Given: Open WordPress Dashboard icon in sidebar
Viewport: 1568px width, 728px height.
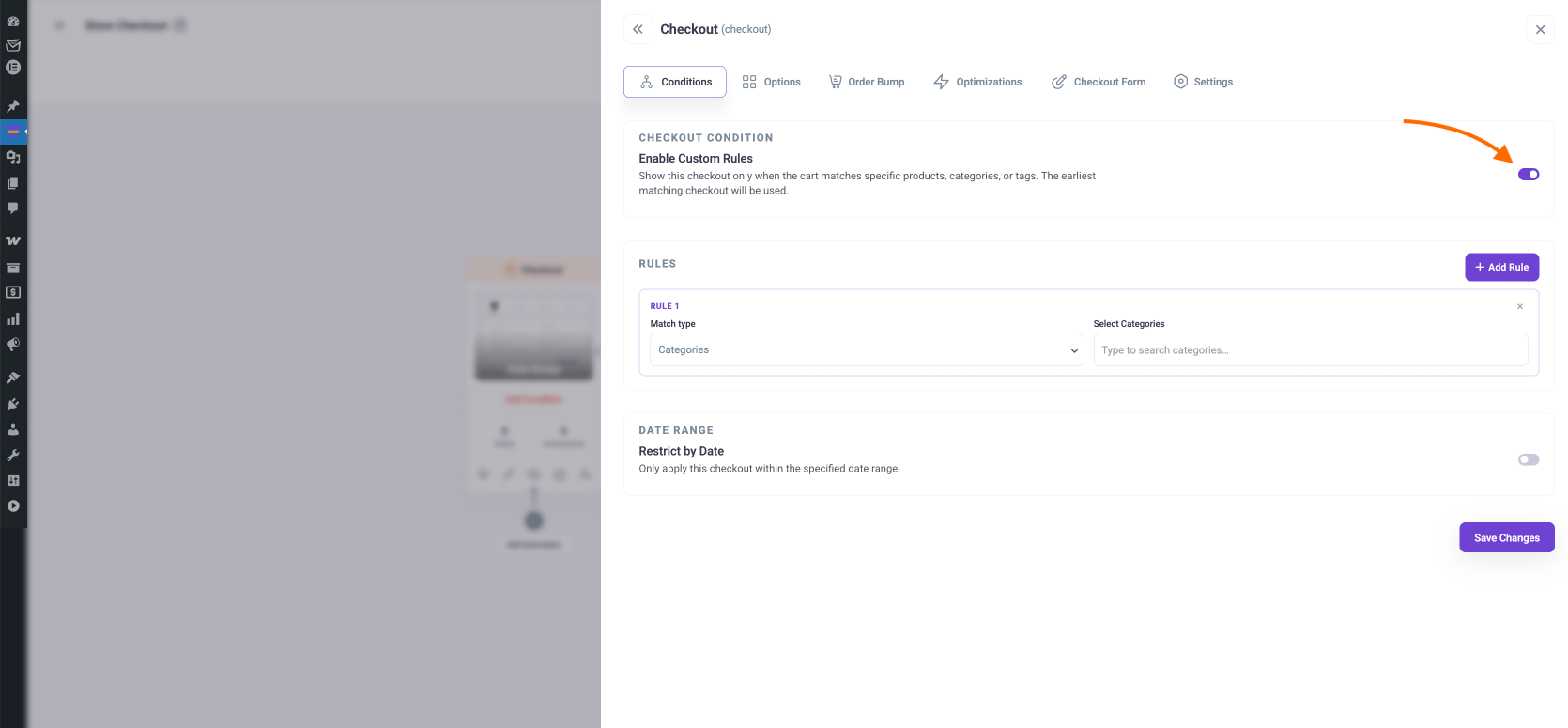Looking at the screenshot, I should pyautogui.click(x=13, y=21).
